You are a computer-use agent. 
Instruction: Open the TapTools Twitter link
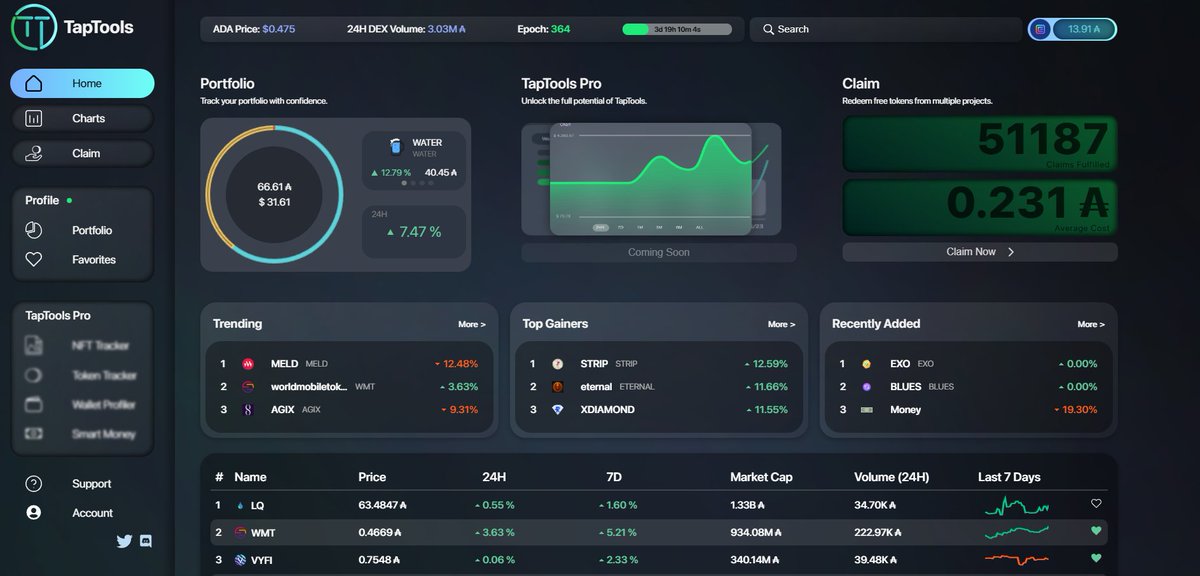coord(124,541)
